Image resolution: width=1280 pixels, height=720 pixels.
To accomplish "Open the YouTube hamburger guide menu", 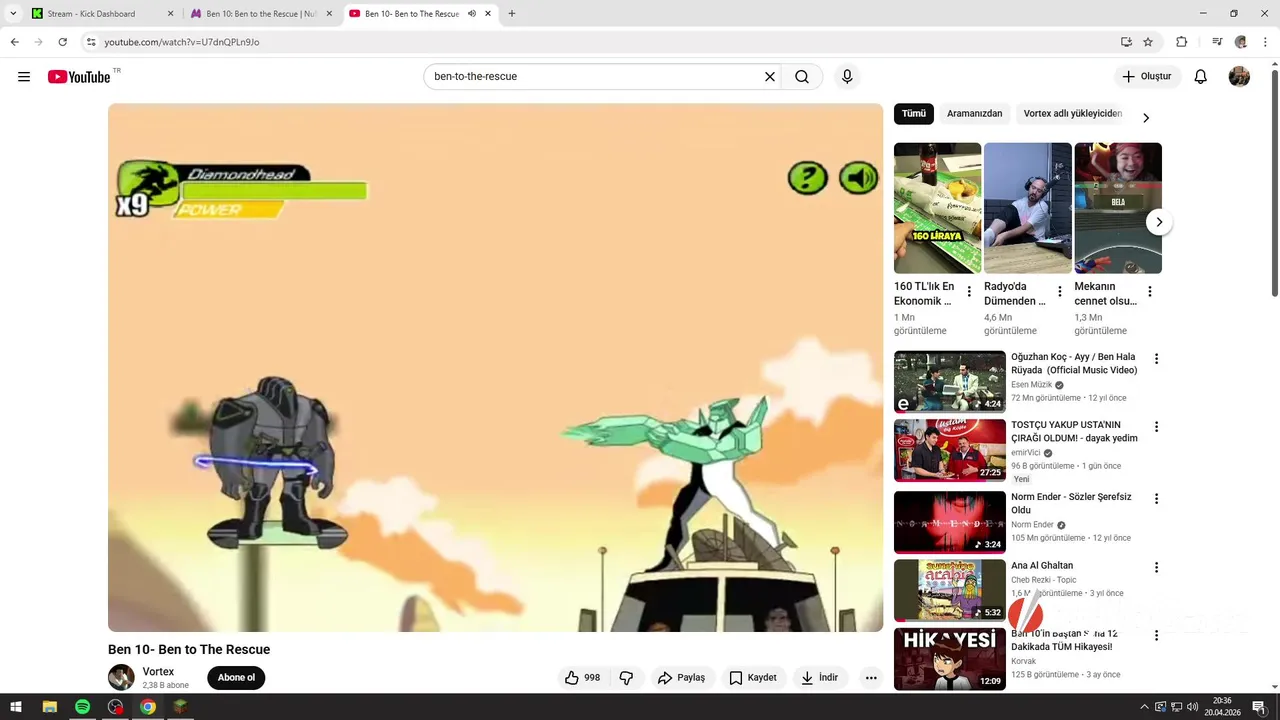I will [24, 77].
